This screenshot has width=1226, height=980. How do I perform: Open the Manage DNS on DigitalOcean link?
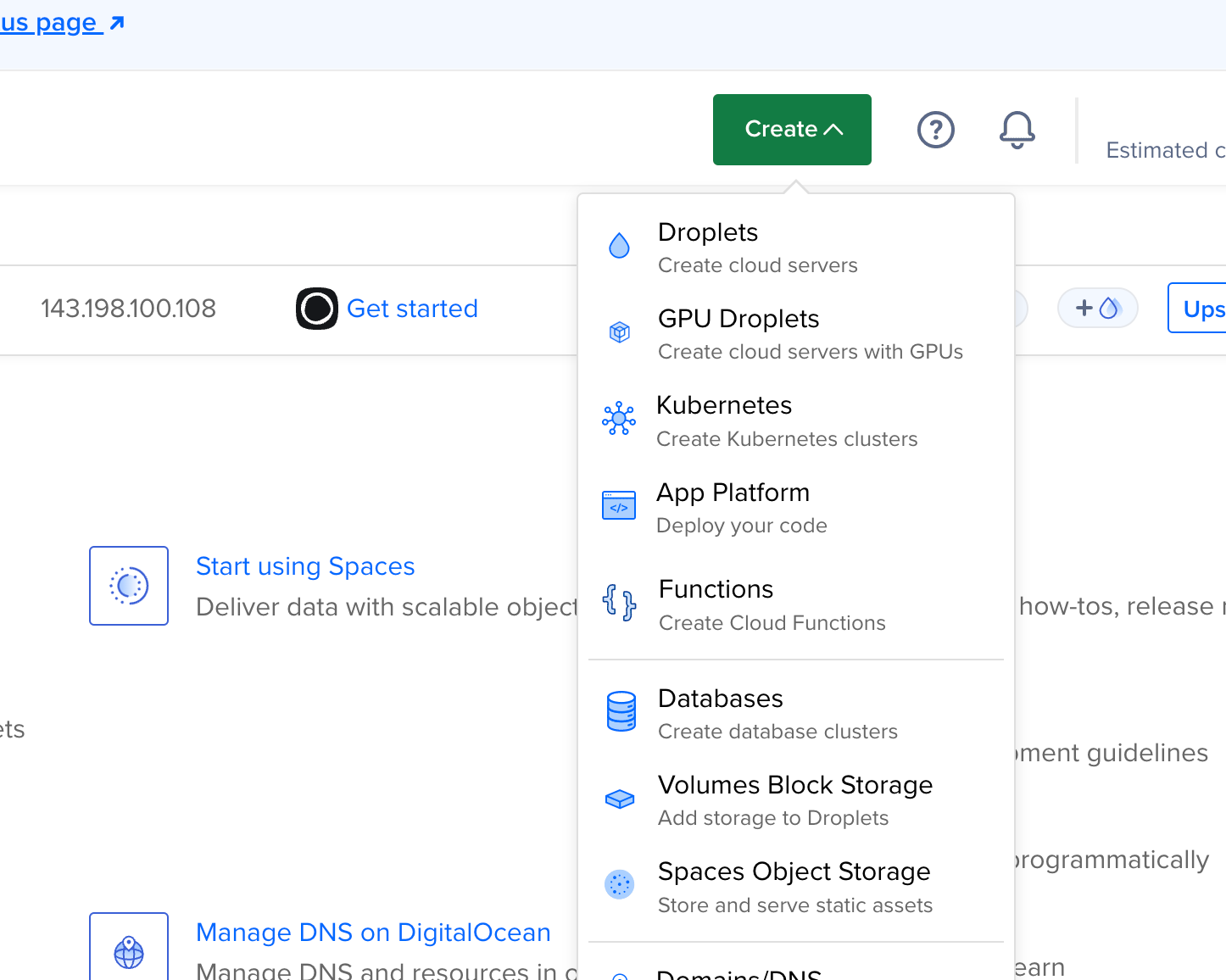(373, 933)
